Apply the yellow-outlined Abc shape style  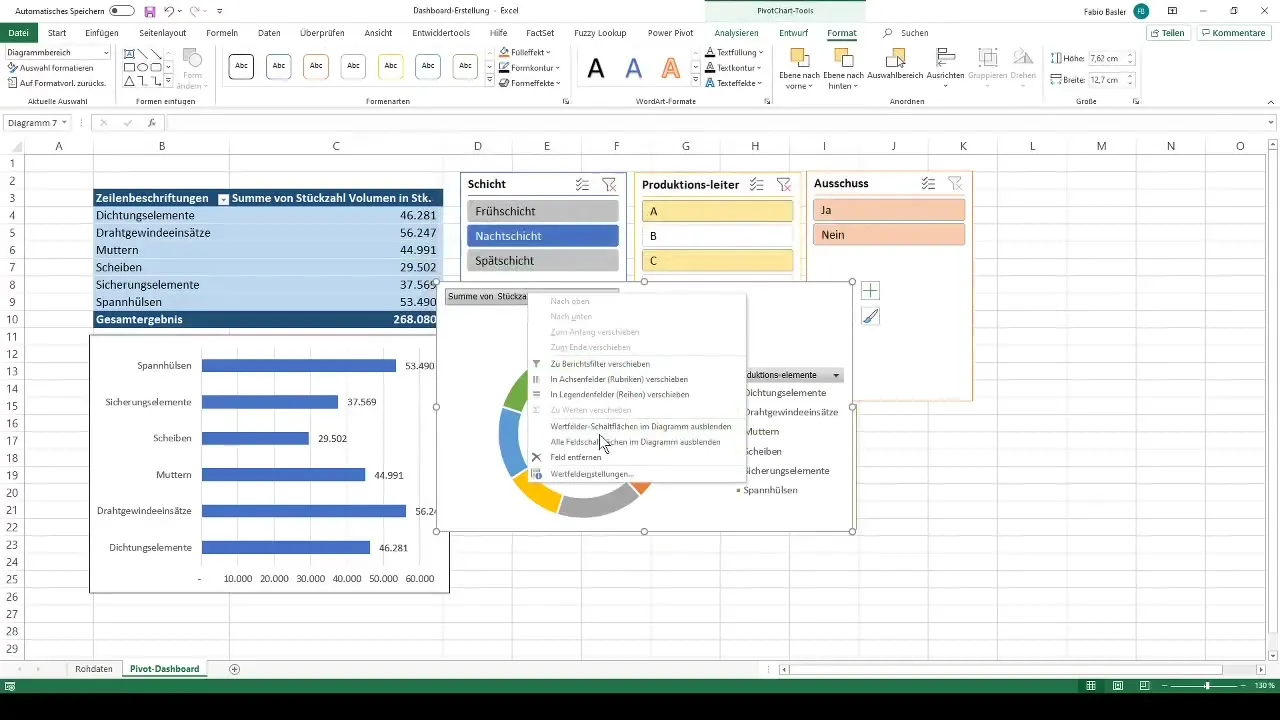click(390, 67)
